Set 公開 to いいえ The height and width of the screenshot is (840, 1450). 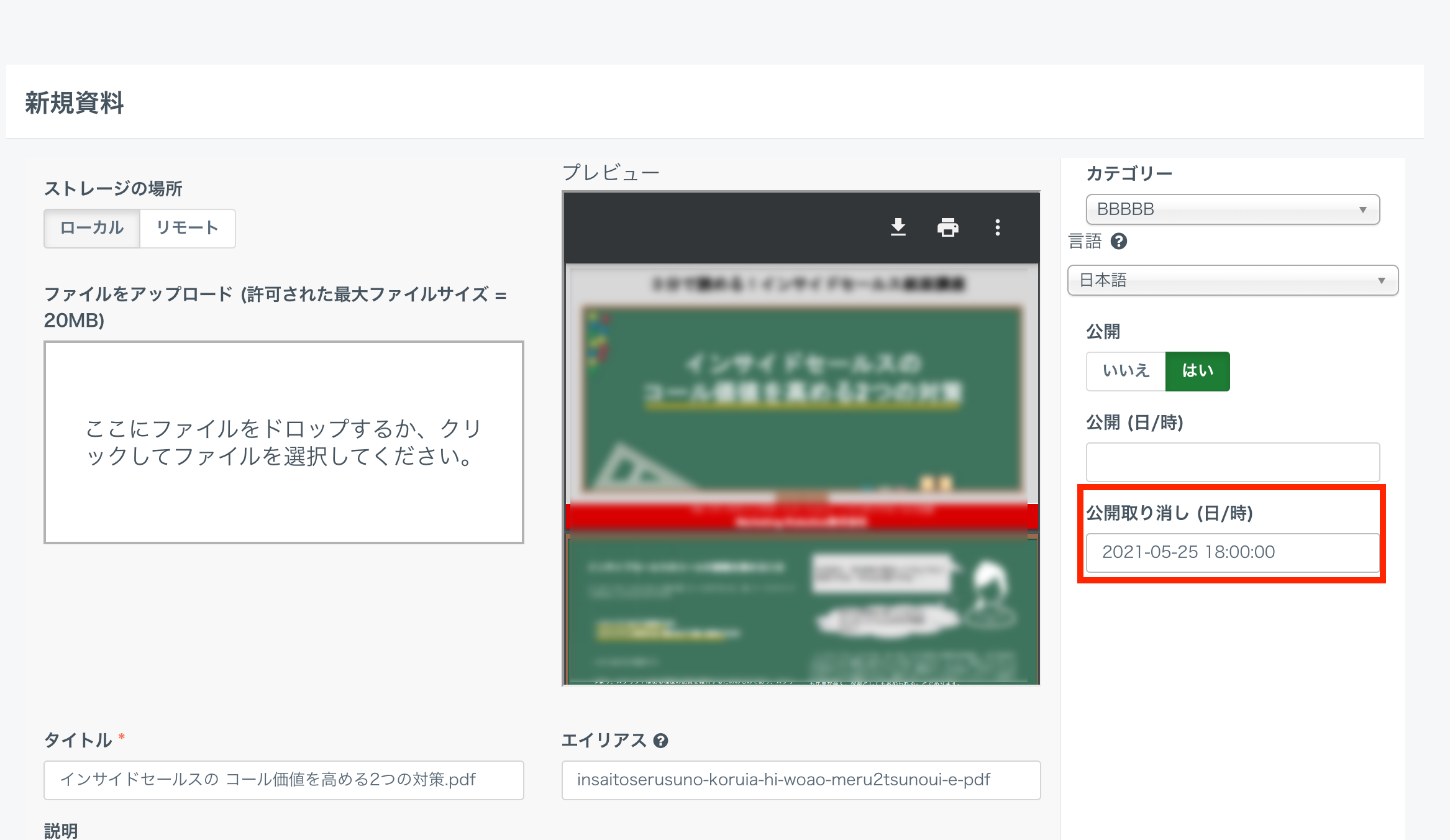[x=1125, y=371]
